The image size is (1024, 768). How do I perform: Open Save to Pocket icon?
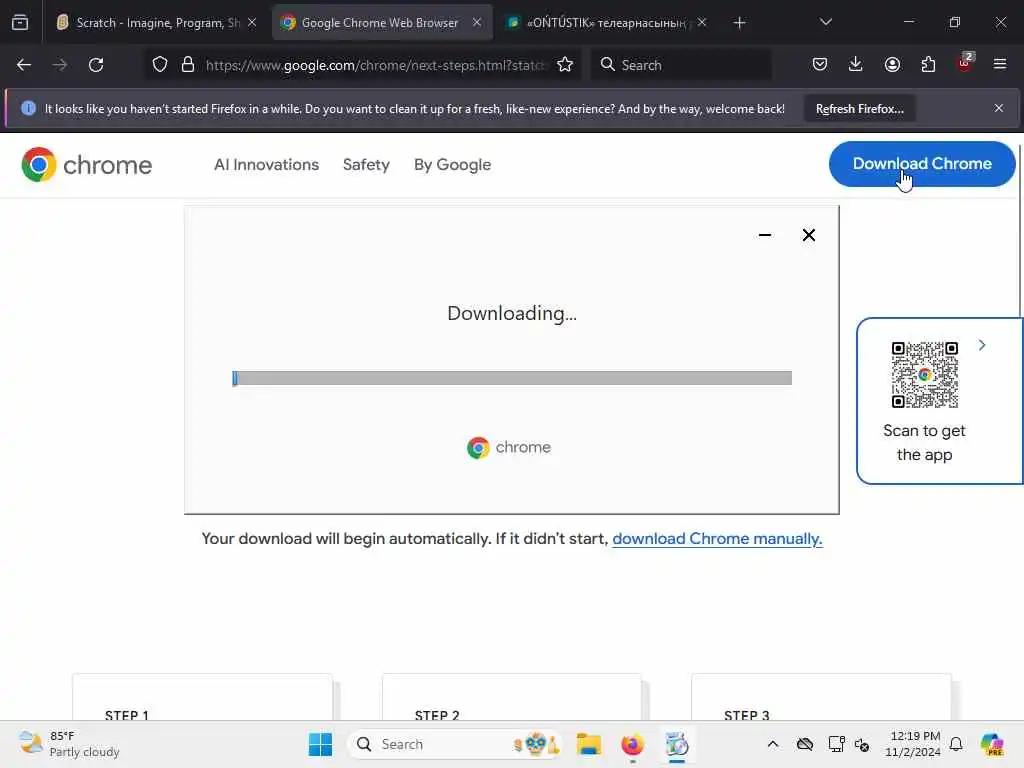(x=820, y=65)
